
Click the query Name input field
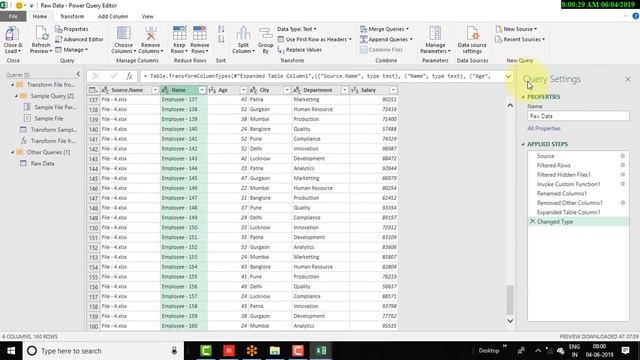click(x=578, y=116)
